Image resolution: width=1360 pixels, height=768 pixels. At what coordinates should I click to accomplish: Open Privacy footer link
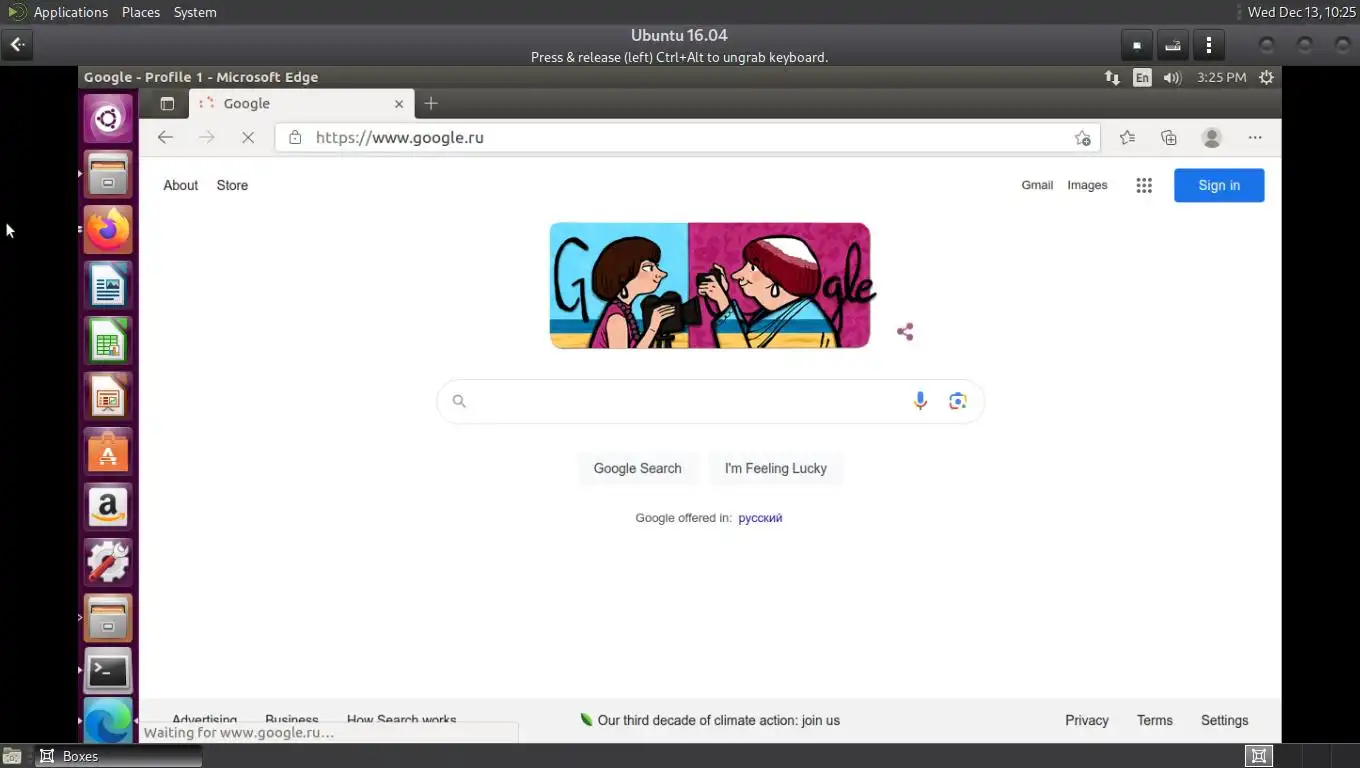click(1087, 720)
